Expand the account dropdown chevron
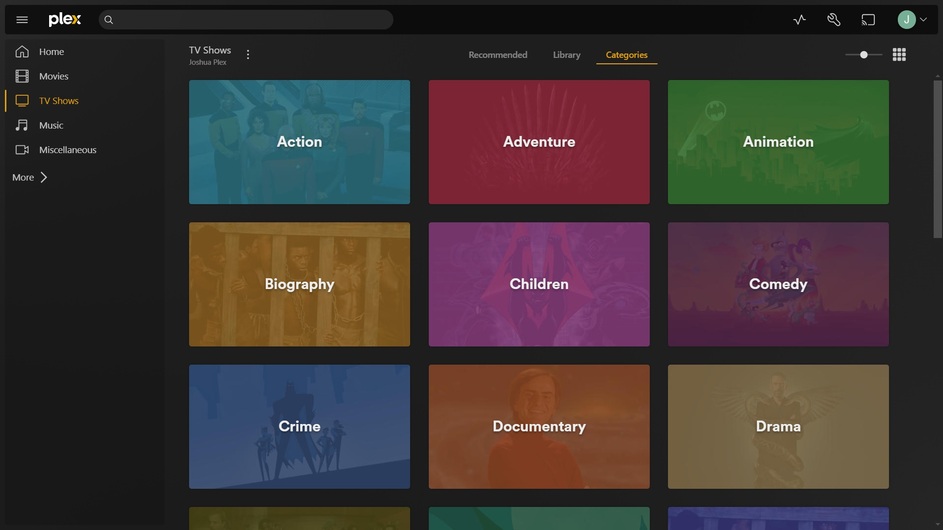 (923, 20)
